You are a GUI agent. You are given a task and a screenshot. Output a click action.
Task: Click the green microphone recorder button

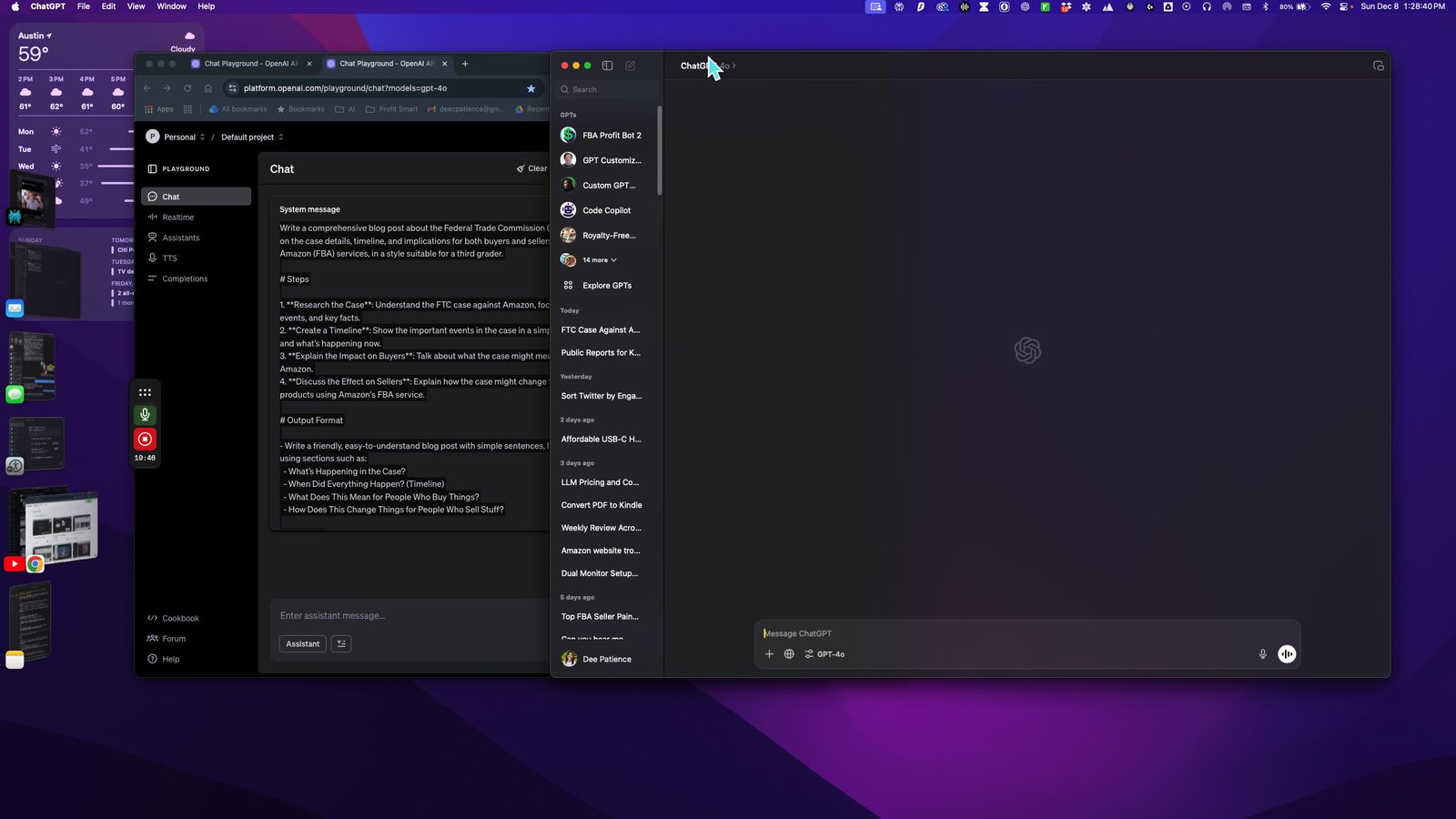(145, 415)
